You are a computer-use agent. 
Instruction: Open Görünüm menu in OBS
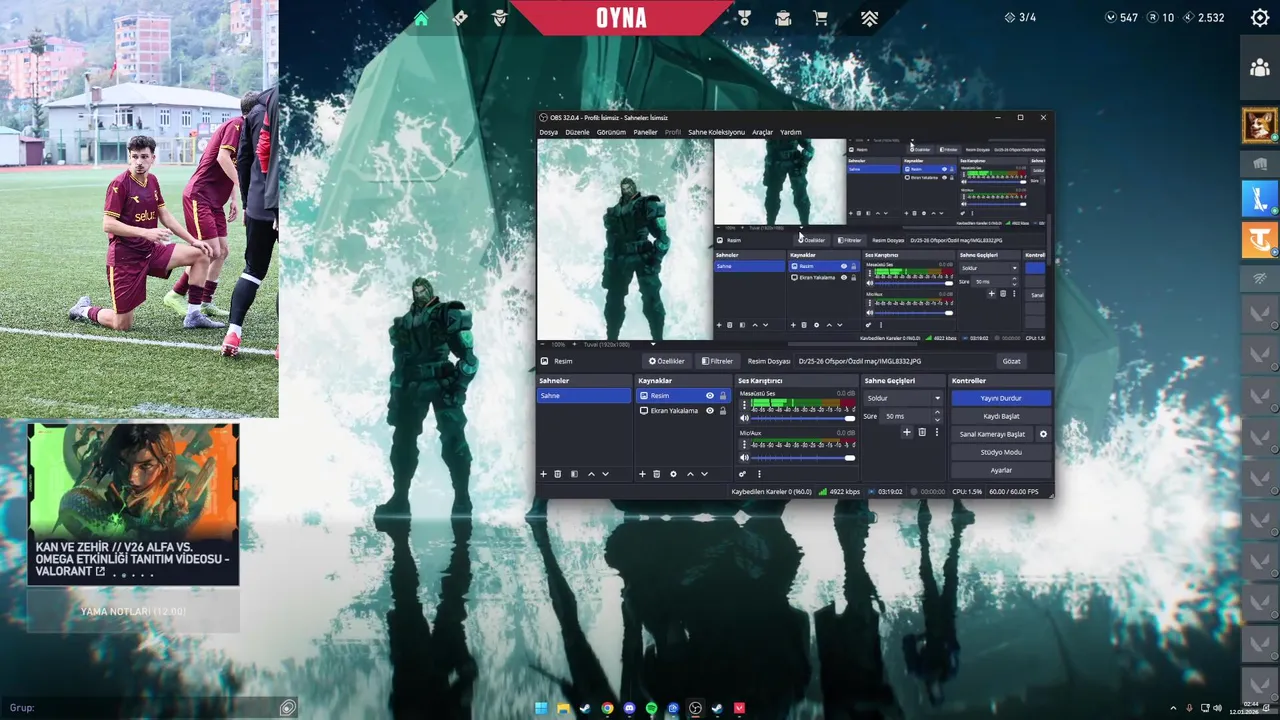[611, 132]
